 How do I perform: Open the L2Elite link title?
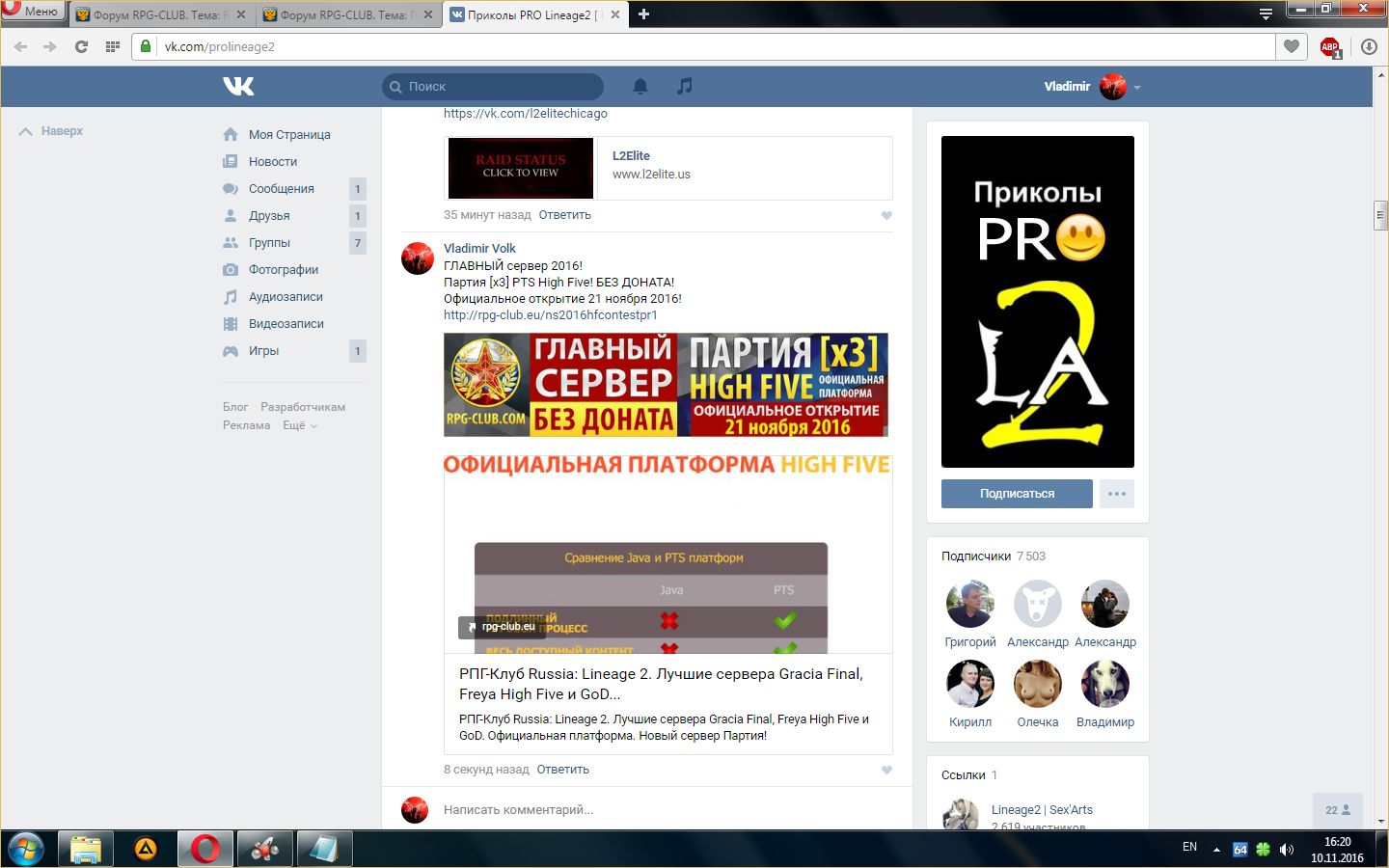pos(631,156)
